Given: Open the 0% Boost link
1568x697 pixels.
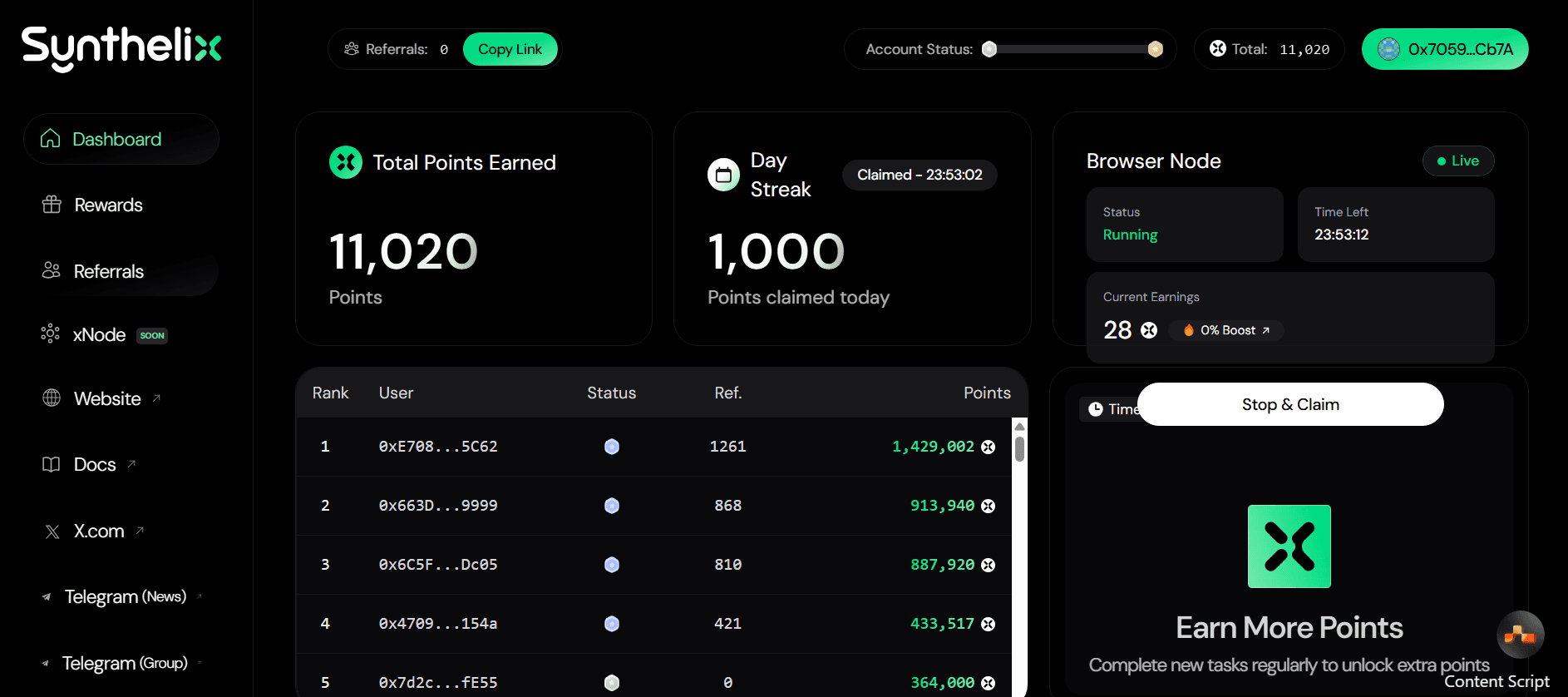Looking at the screenshot, I should click(x=1227, y=330).
